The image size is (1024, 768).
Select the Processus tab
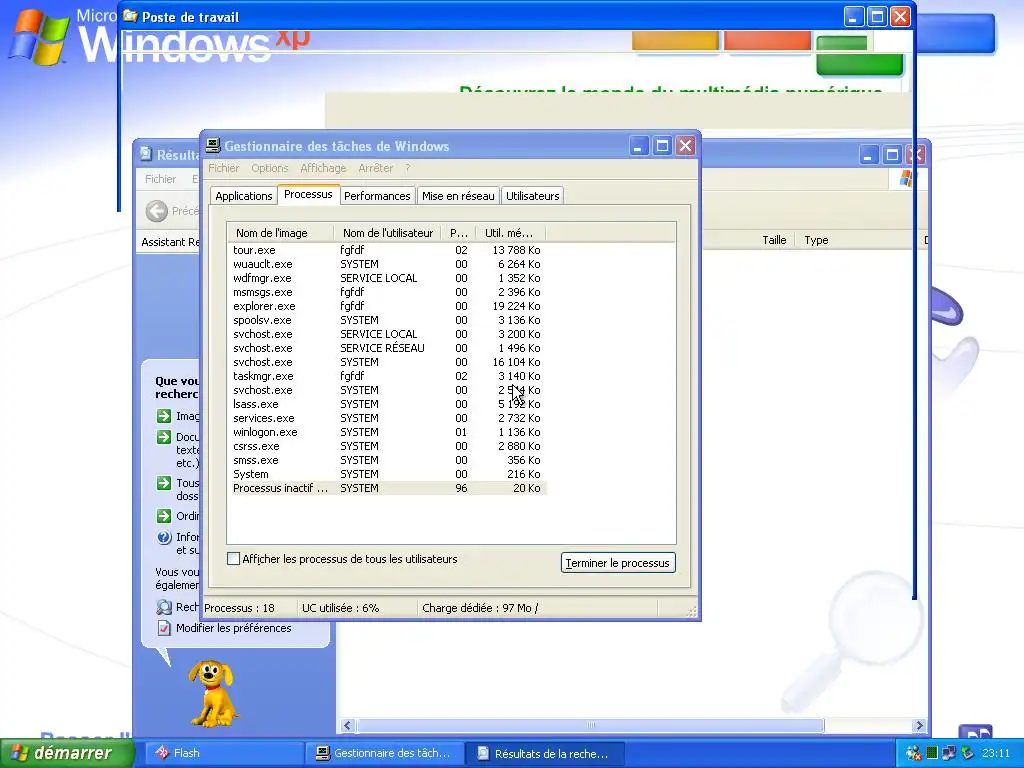[308, 194]
